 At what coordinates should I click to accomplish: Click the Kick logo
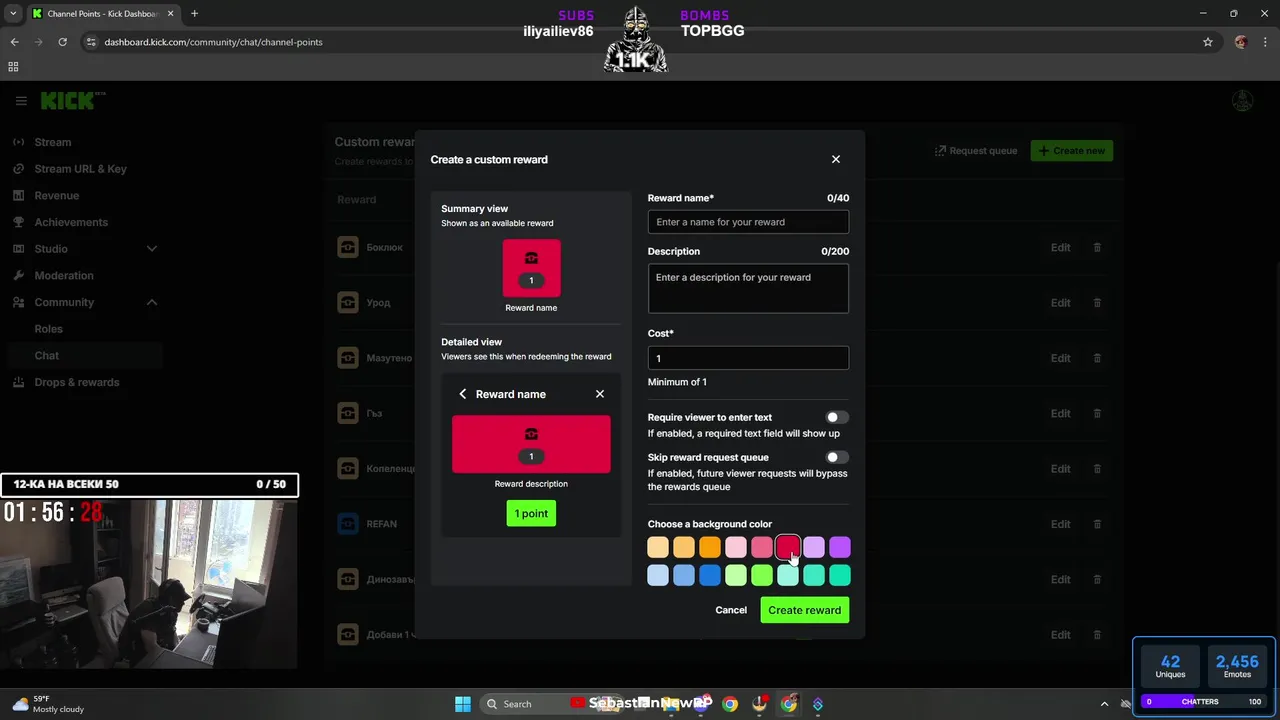(72, 101)
